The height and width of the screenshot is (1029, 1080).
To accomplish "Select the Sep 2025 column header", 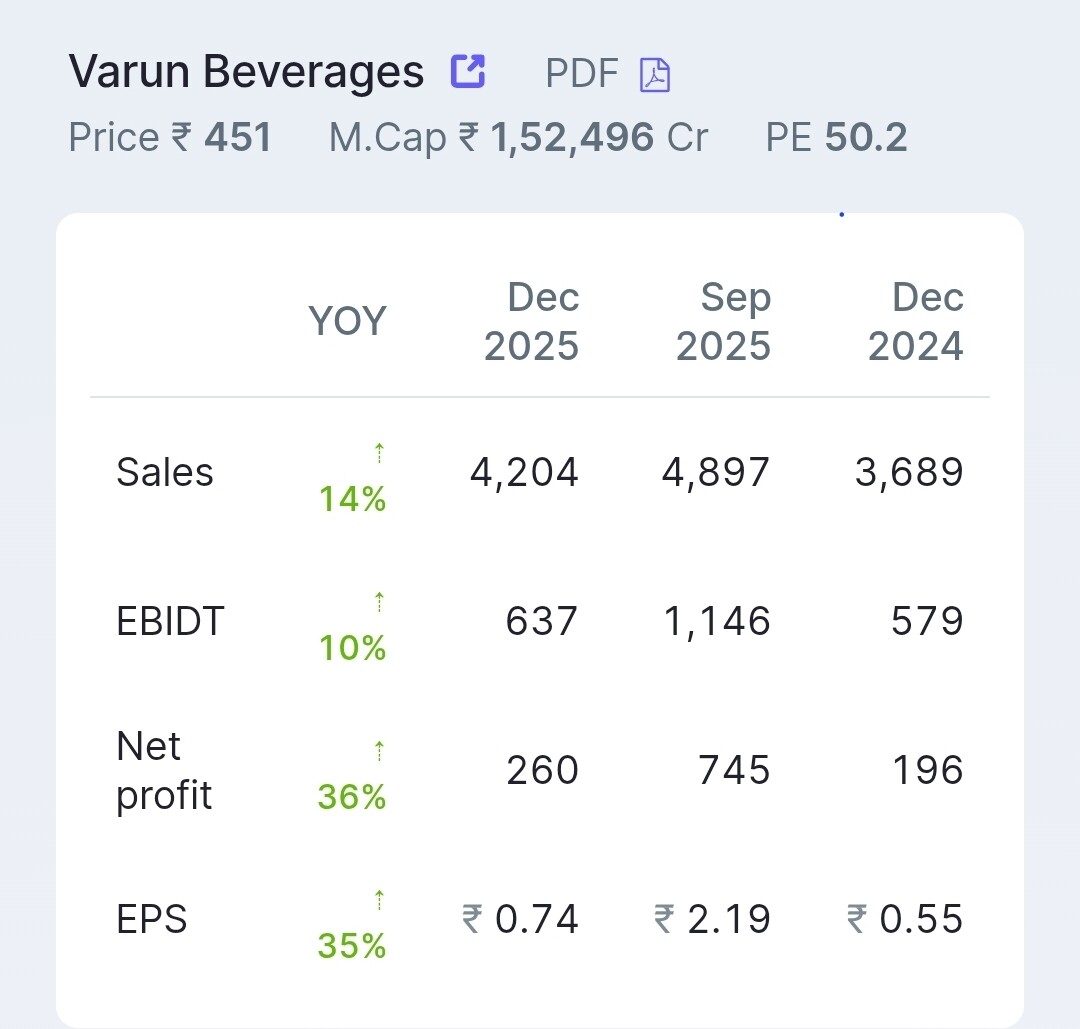I will [724, 321].
